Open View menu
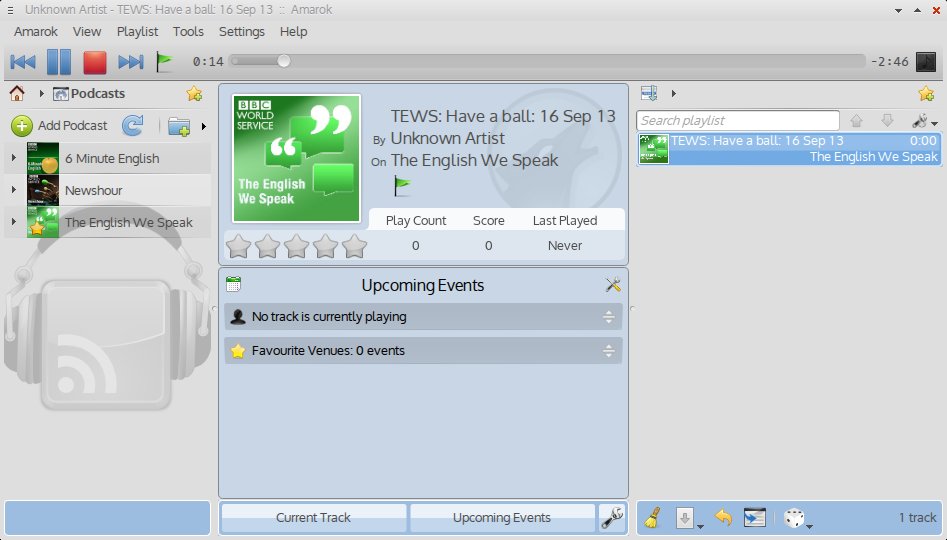The image size is (947, 540). [x=87, y=31]
